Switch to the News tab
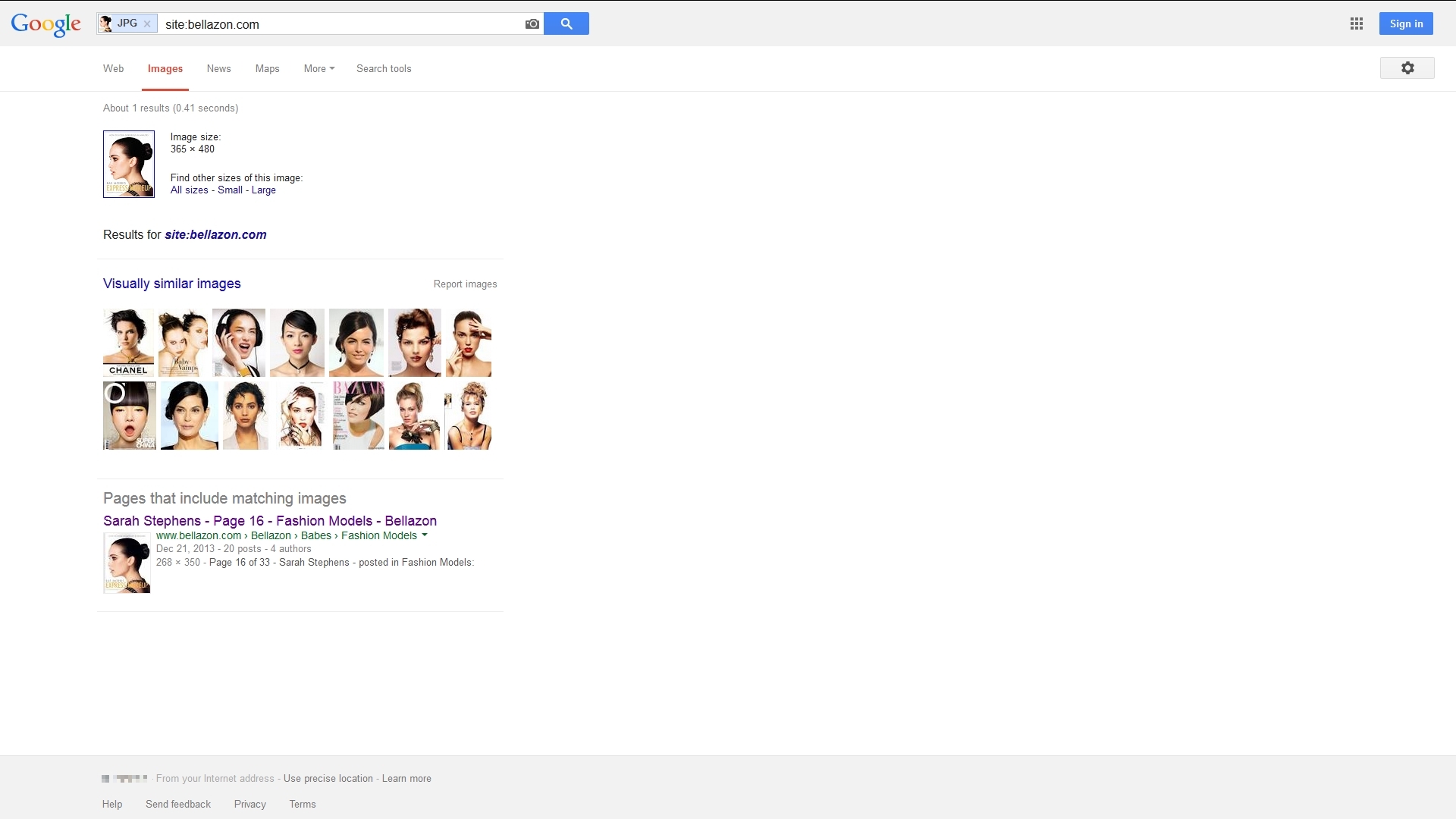 pos(218,69)
